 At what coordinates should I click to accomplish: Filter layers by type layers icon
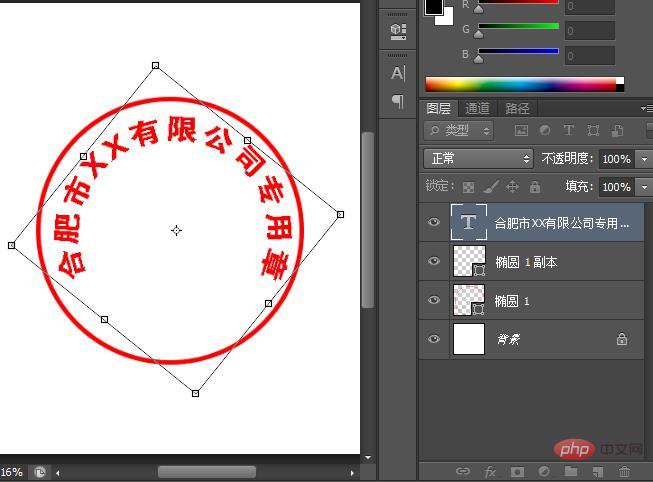click(569, 131)
